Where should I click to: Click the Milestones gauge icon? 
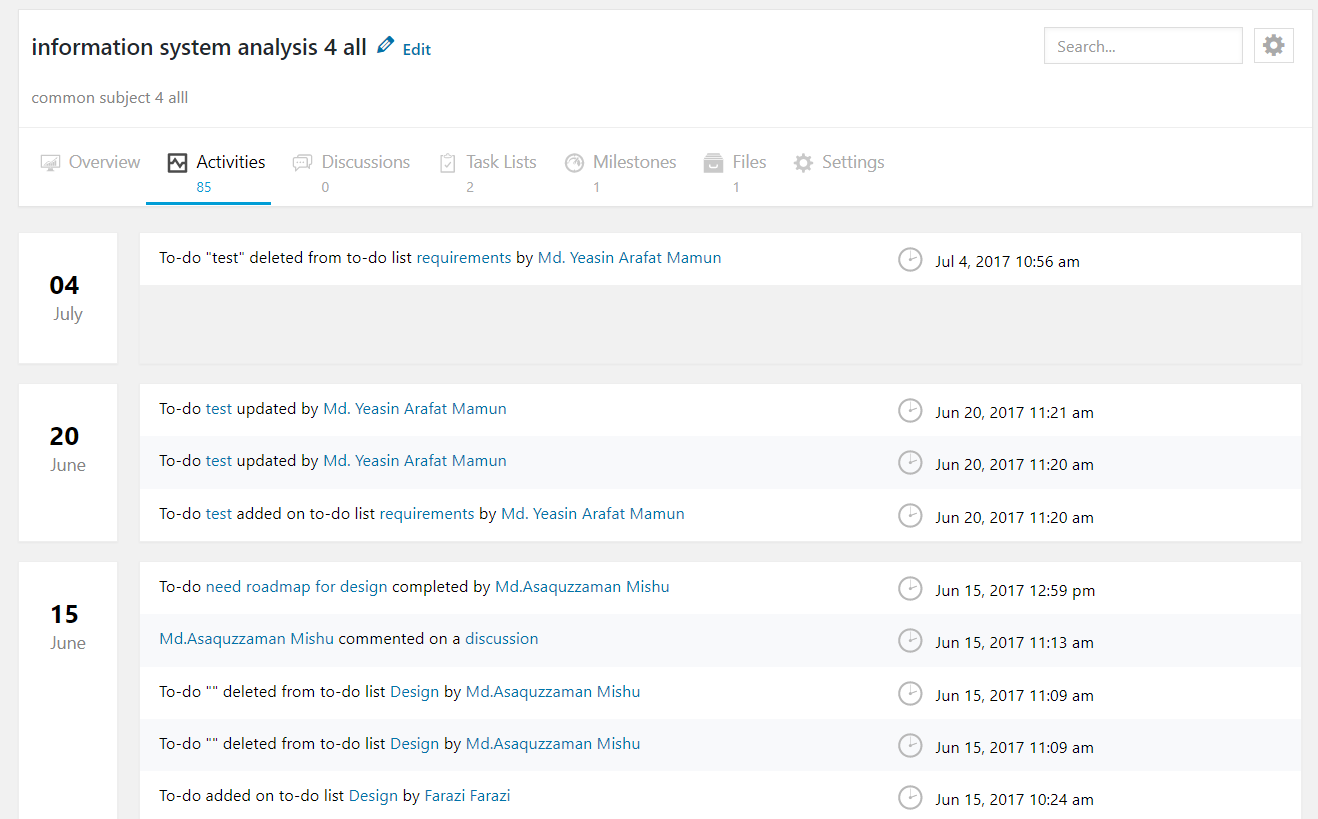pos(574,162)
